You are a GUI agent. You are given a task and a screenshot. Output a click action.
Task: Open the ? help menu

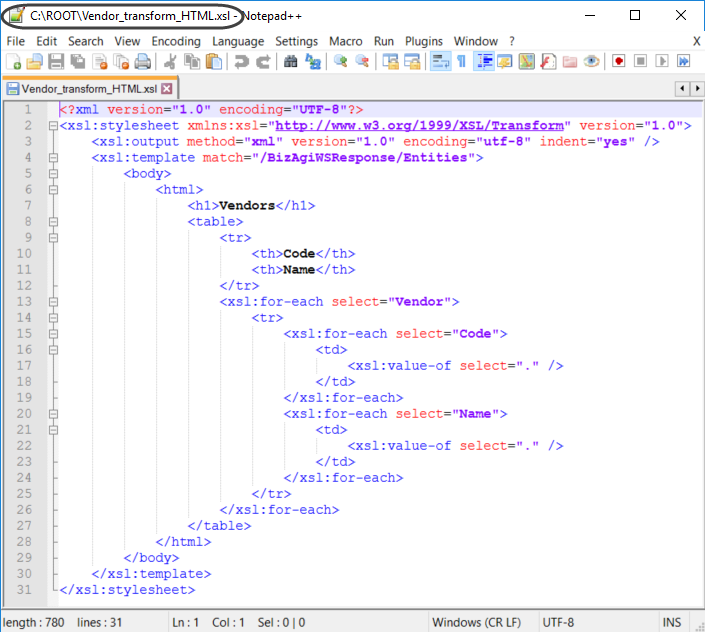pos(512,41)
